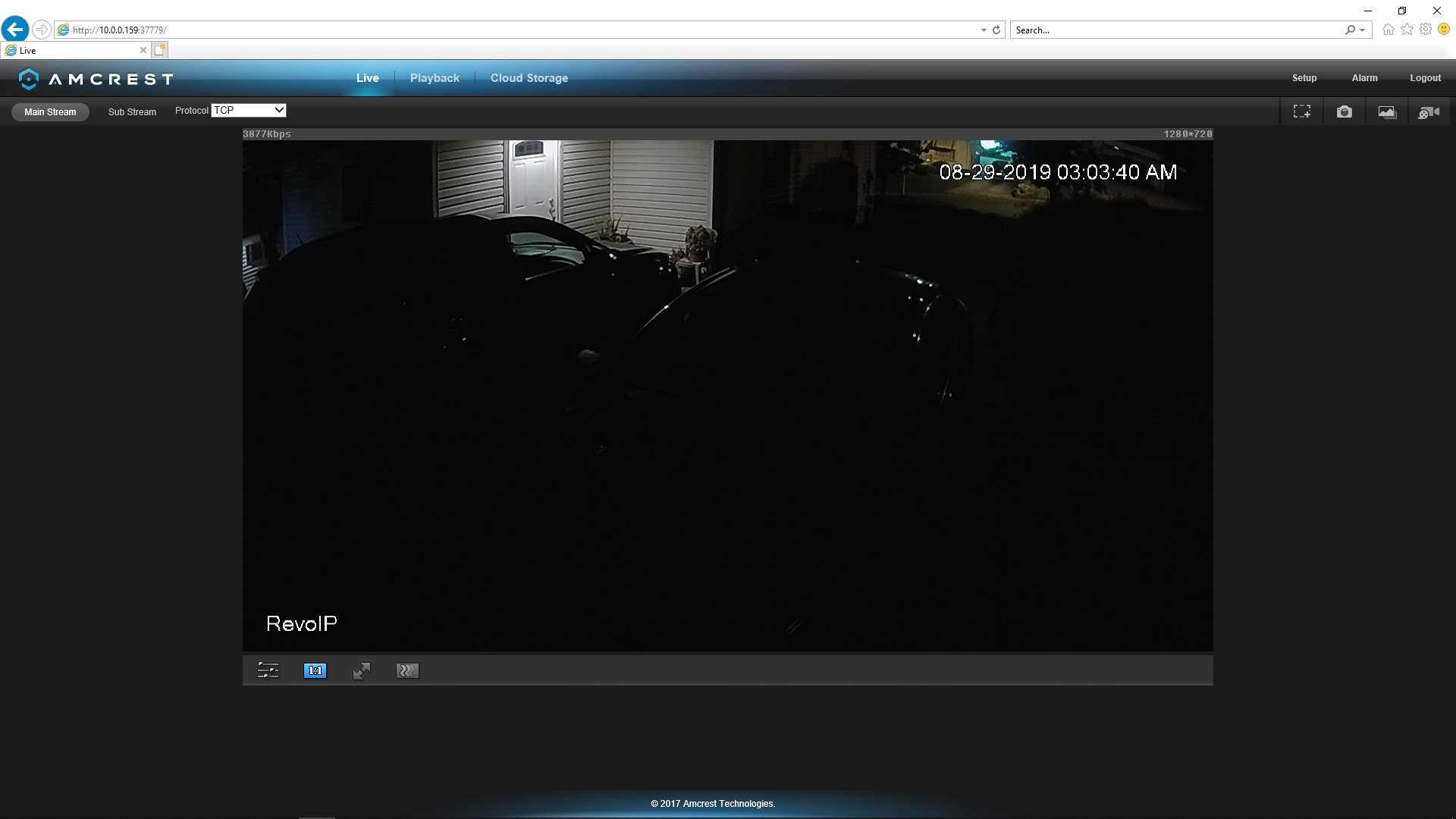The height and width of the screenshot is (819, 1456).
Task: Click the Amcrest logo
Action: coord(96,79)
